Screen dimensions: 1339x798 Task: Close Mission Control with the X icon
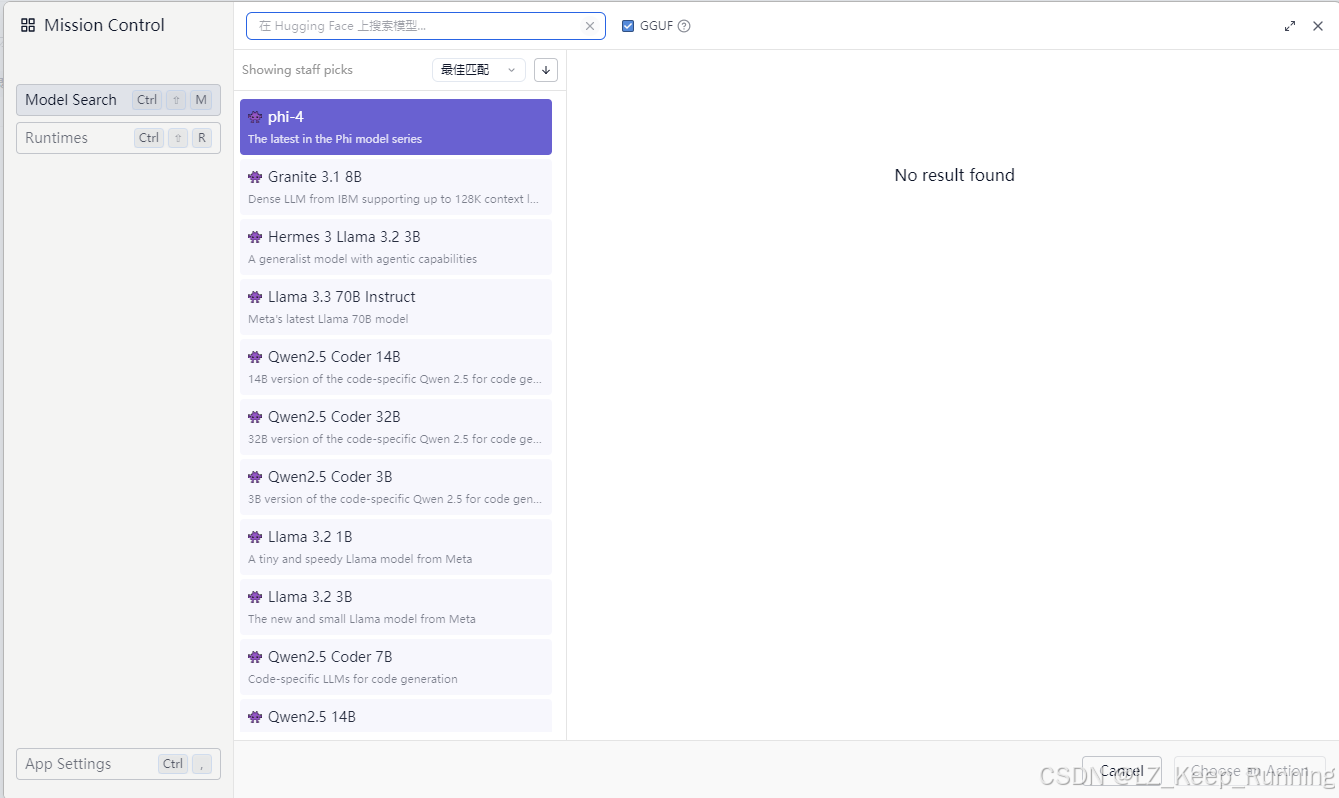[x=1318, y=26]
